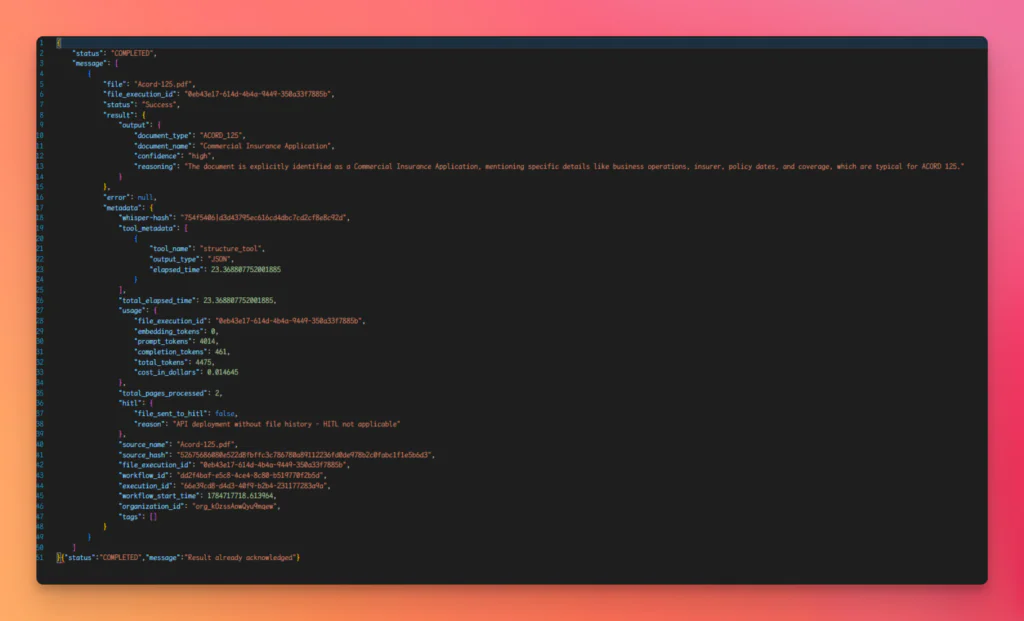Click the null value of "error"
The height and width of the screenshot is (621, 1024).
145,197
